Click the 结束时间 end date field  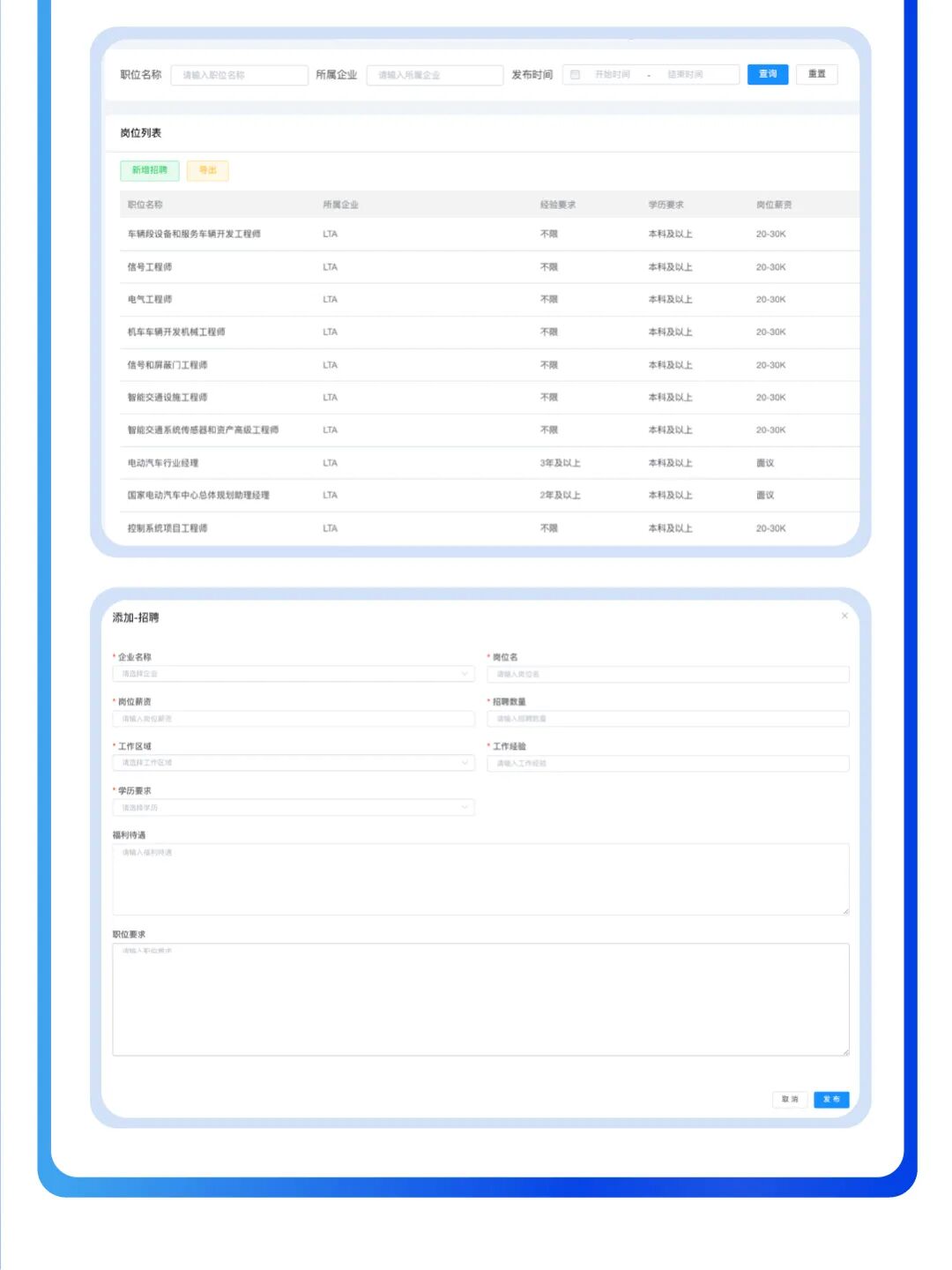pos(686,75)
